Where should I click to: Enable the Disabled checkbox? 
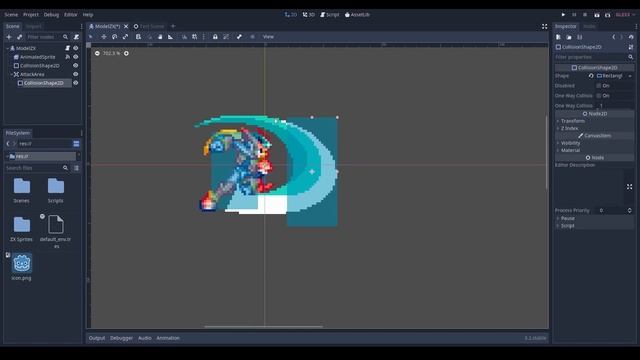coord(599,86)
